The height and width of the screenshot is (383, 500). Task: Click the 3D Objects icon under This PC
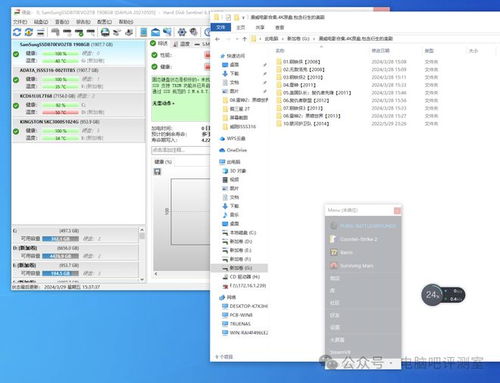coord(225,171)
